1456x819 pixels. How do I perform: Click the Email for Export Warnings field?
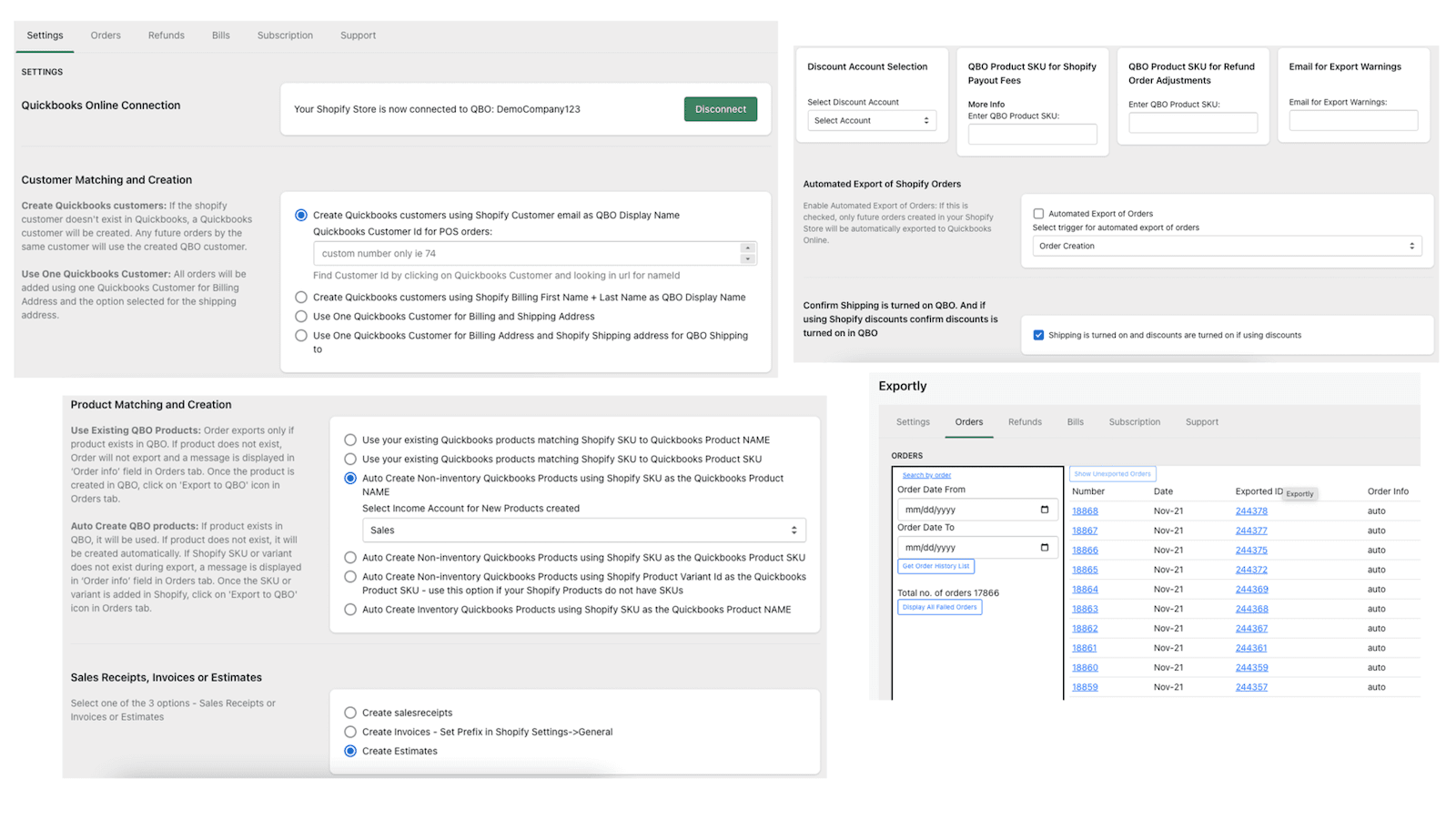[1353, 120]
